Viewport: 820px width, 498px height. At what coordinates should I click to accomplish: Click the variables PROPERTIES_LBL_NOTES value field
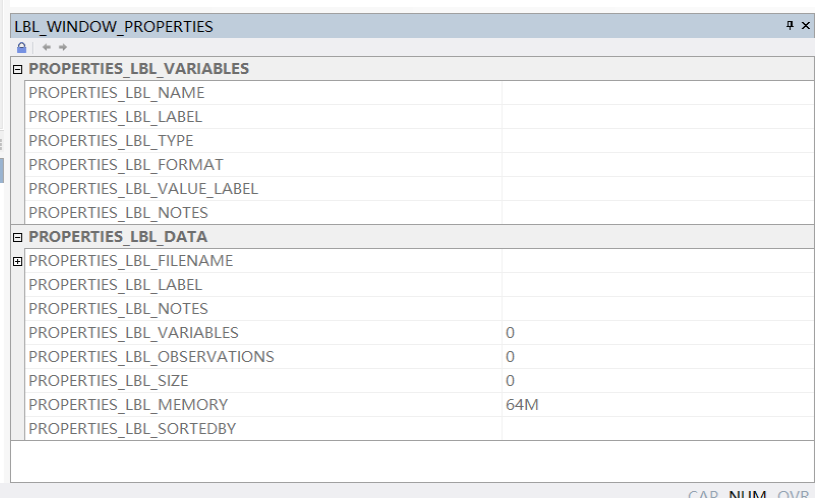tap(658, 213)
